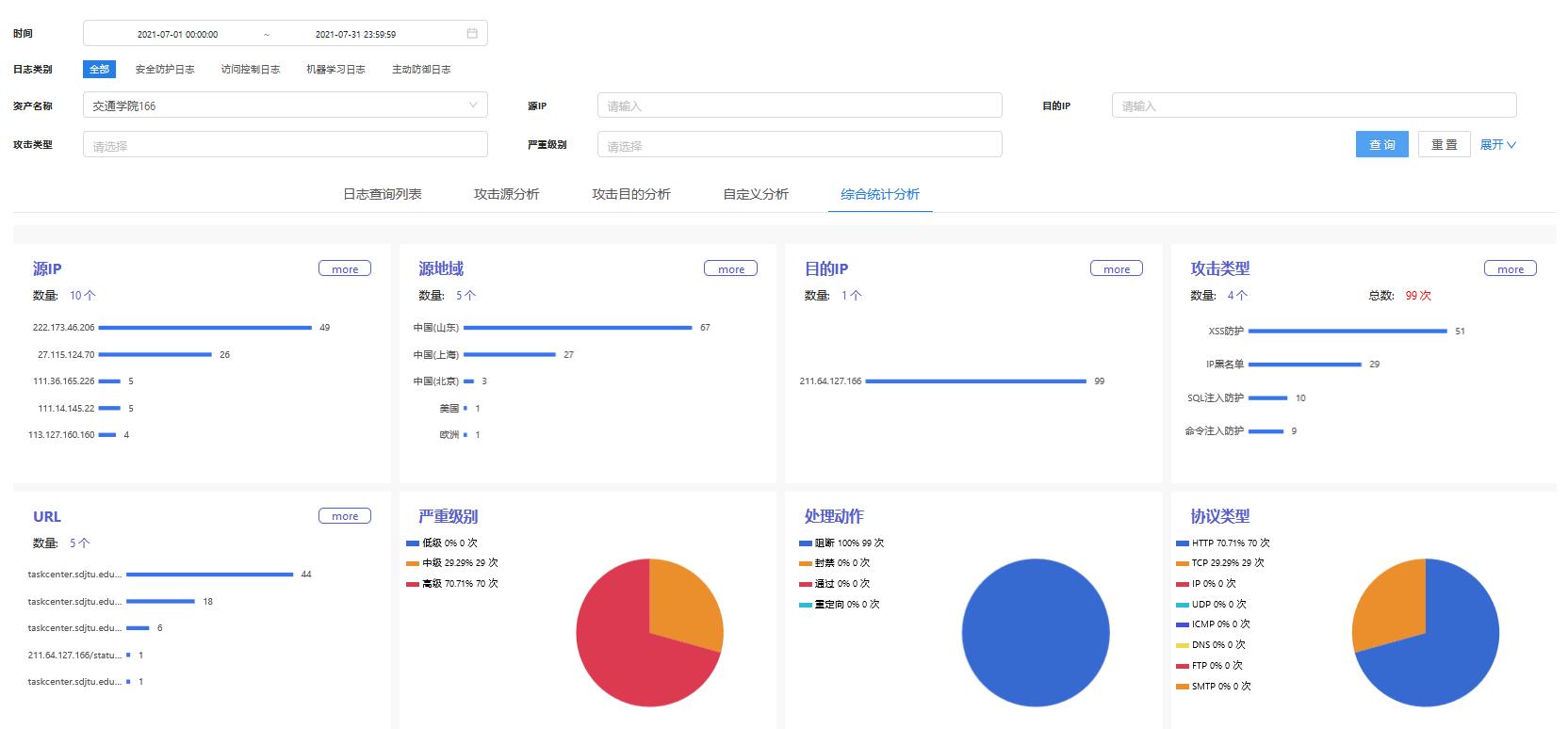Click more in the 源地域 panel
This screenshot has height=729, width=1568.
point(730,268)
